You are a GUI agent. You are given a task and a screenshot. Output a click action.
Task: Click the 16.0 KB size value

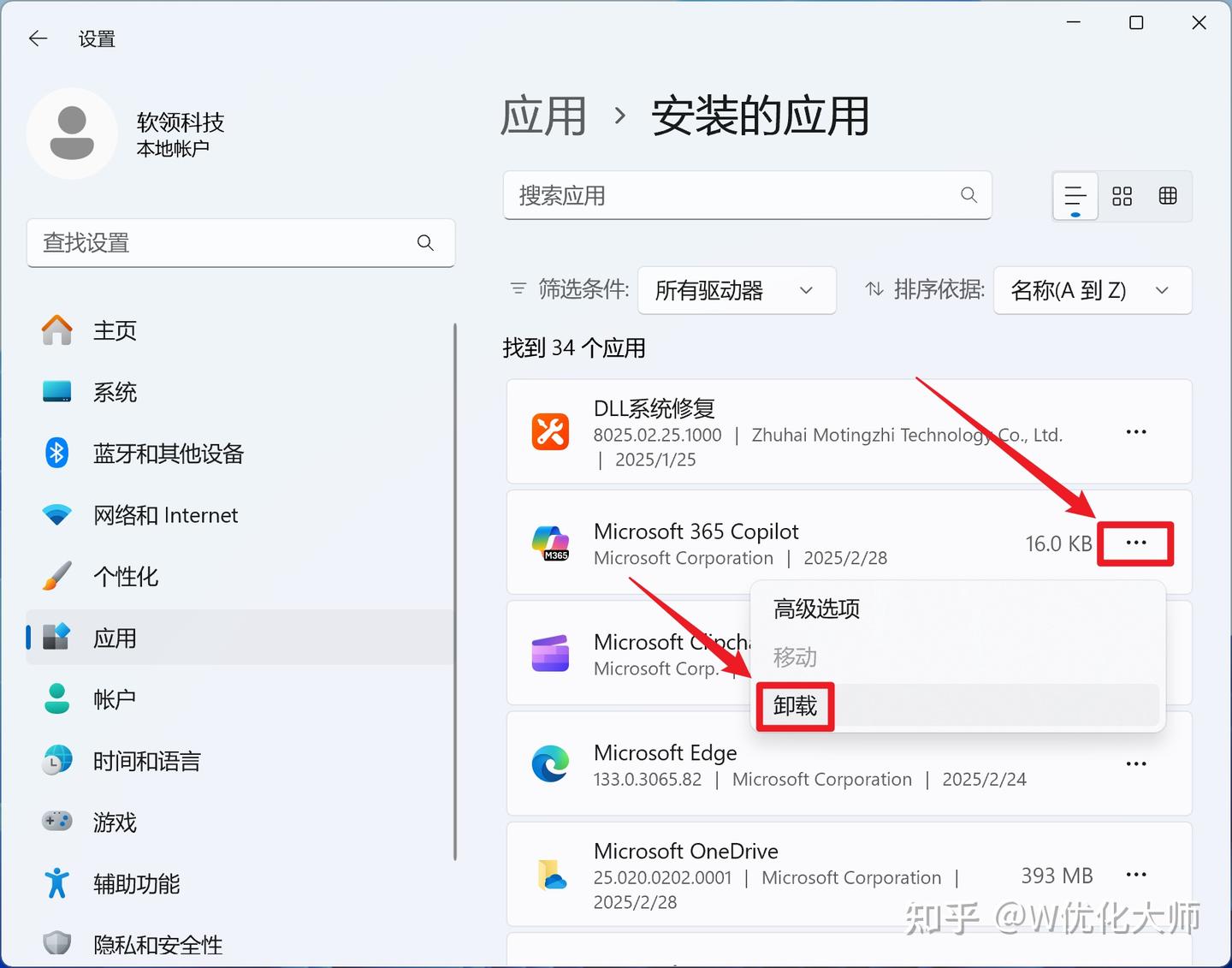(1058, 543)
